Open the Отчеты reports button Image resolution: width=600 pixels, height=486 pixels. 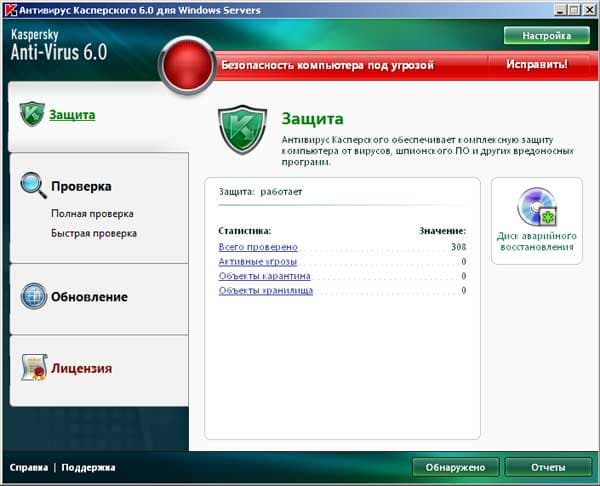coord(548,467)
